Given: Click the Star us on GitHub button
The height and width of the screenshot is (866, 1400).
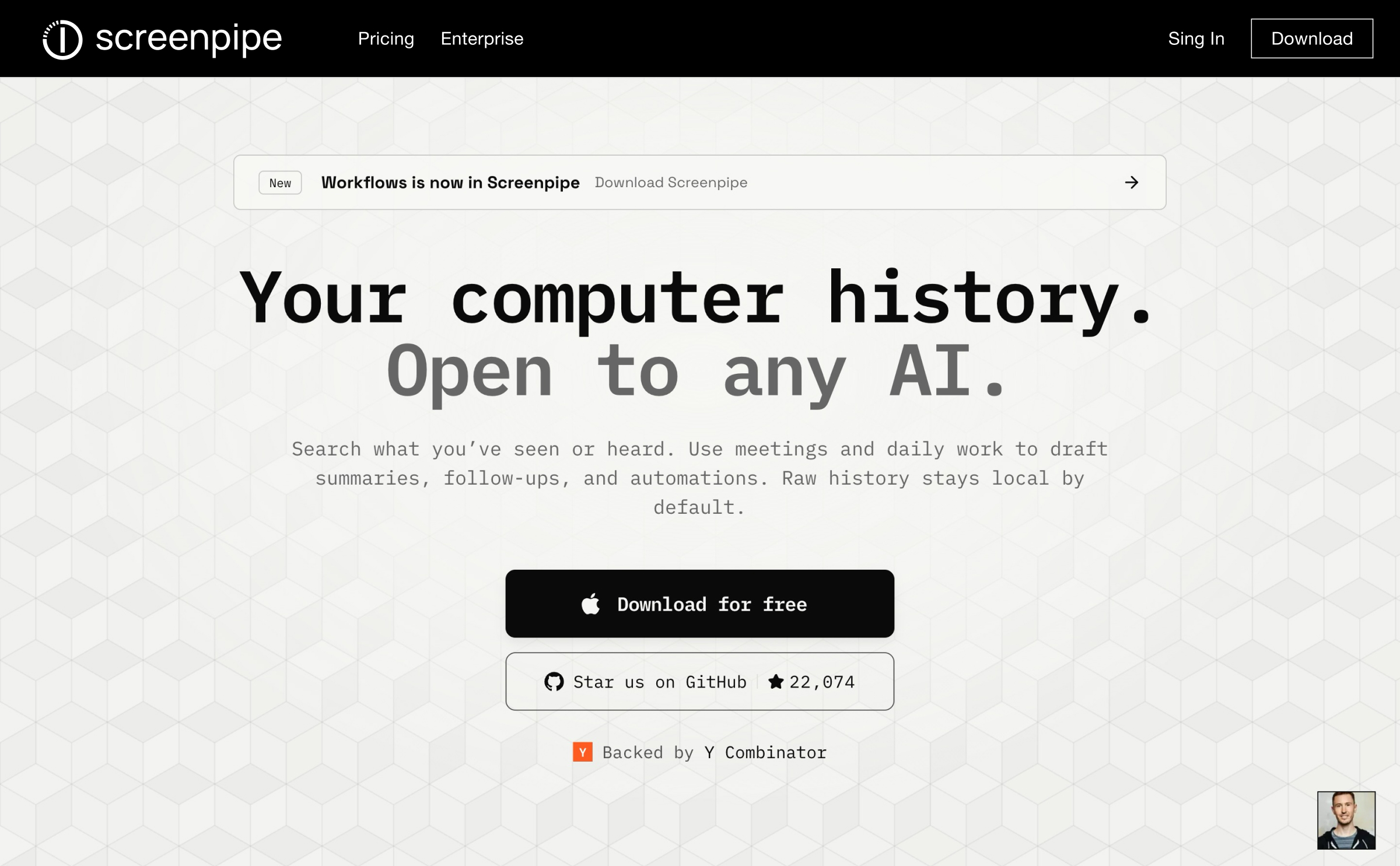Looking at the screenshot, I should pyautogui.click(x=699, y=681).
